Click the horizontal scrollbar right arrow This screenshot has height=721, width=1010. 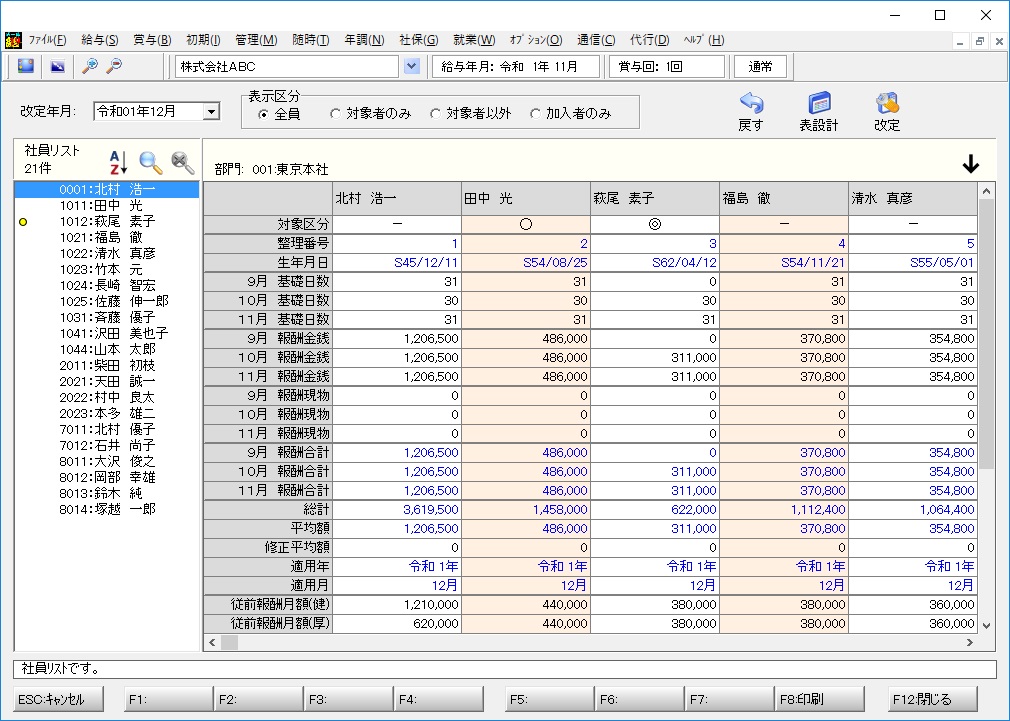pos(970,642)
